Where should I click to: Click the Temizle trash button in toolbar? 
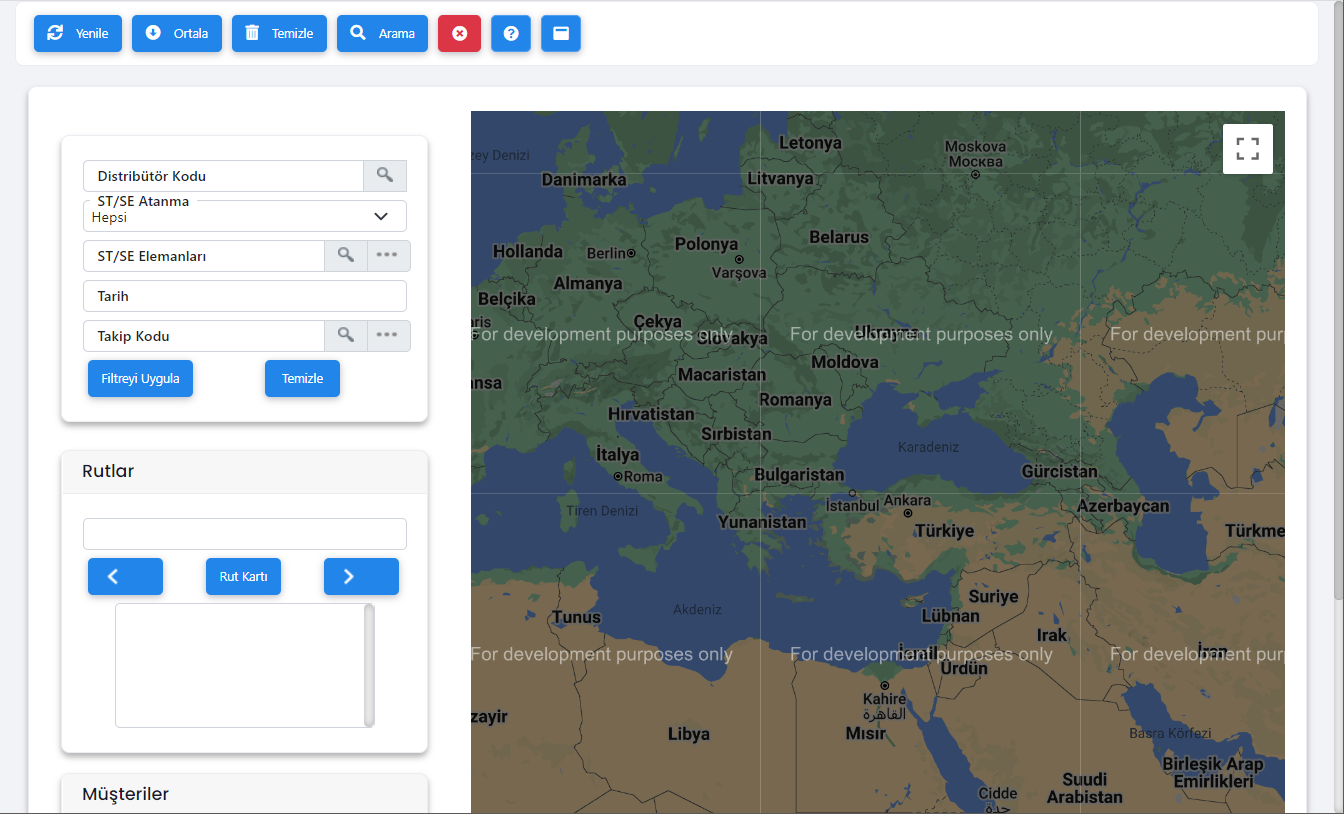tap(279, 33)
